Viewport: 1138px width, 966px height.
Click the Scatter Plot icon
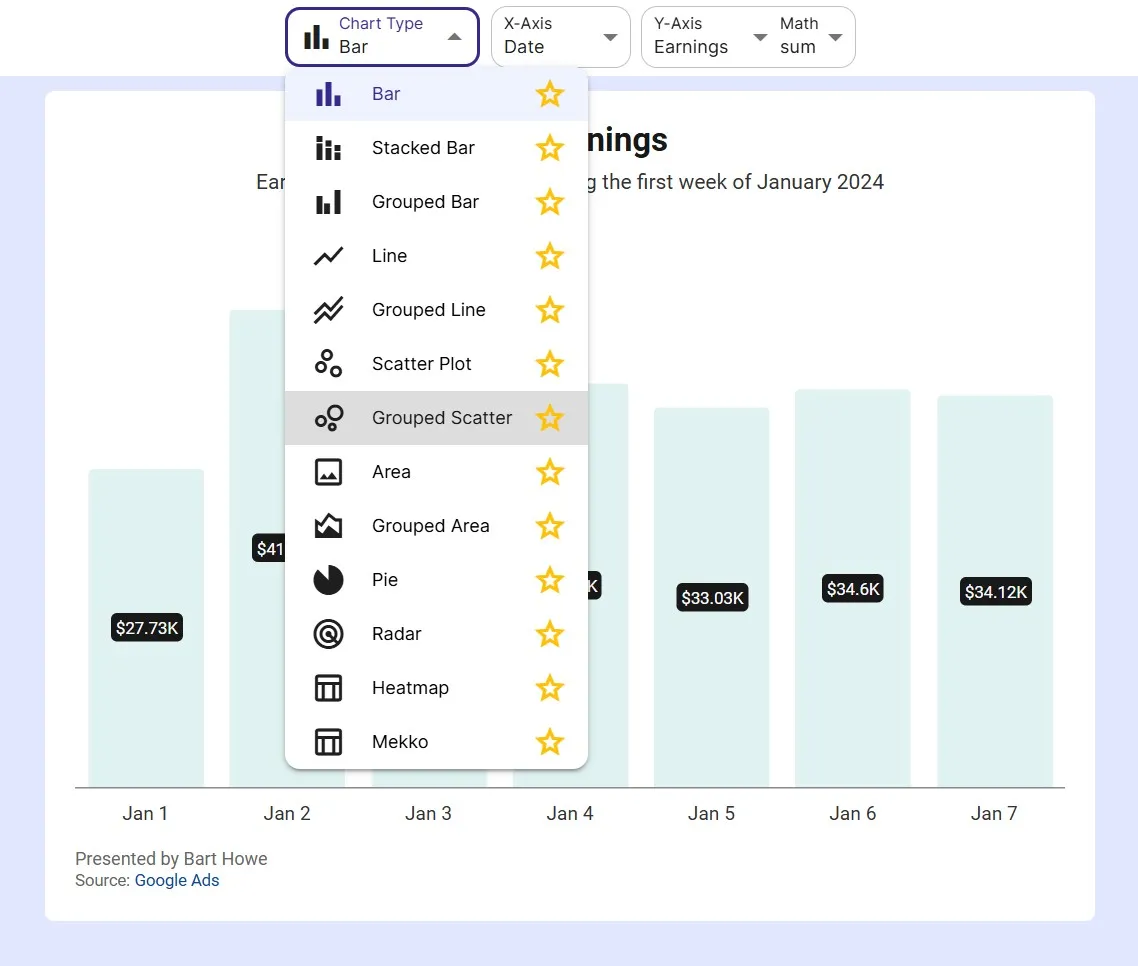point(328,364)
